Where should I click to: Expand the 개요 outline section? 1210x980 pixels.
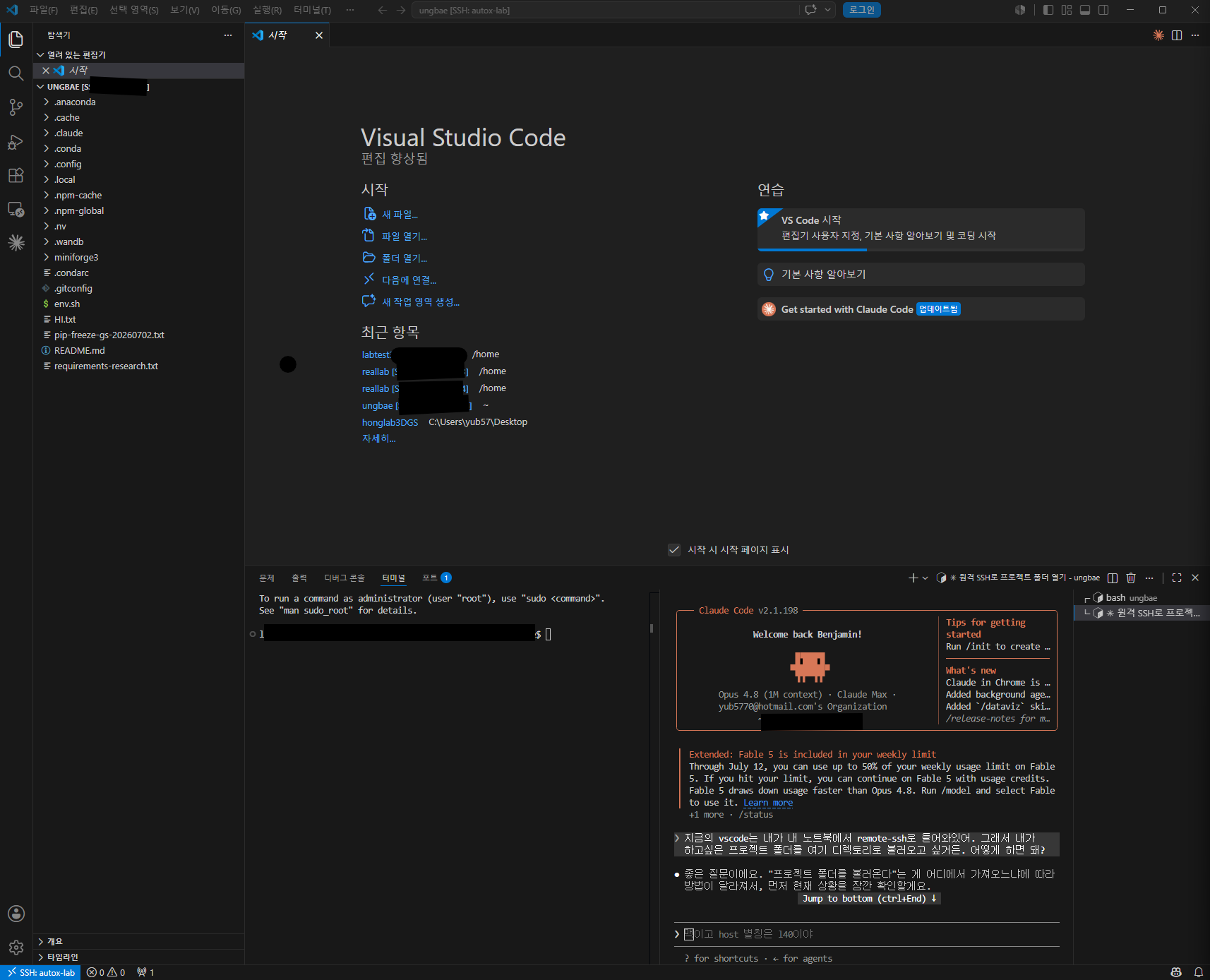[138, 941]
